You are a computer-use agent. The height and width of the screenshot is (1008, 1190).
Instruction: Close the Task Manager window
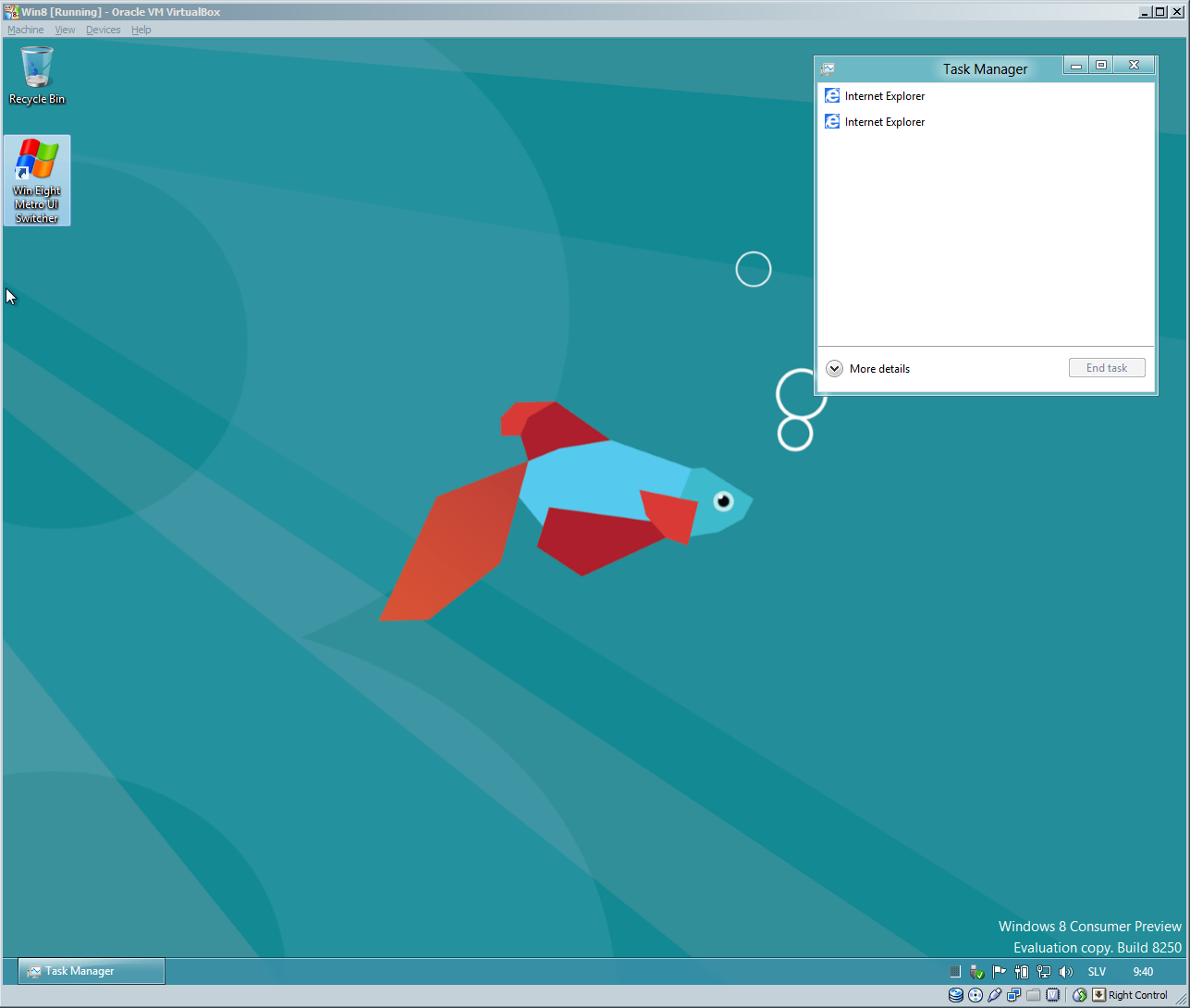[1134, 66]
